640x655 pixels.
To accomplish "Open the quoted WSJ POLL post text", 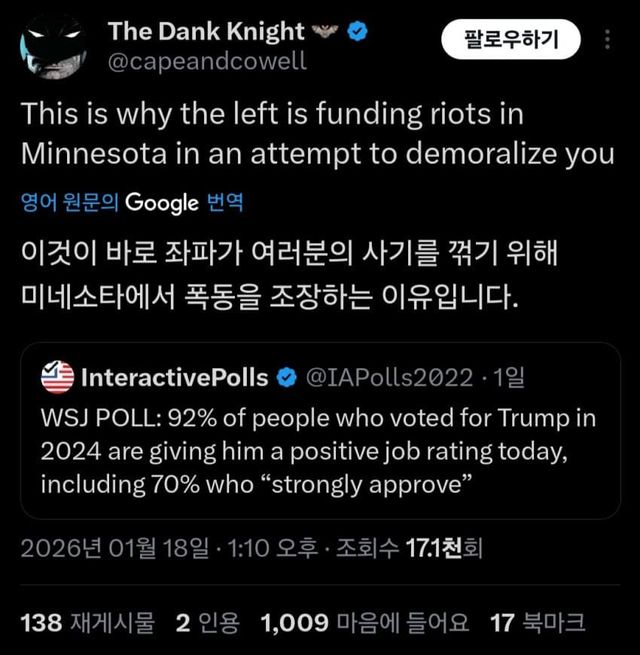I will (x=318, y=450).
